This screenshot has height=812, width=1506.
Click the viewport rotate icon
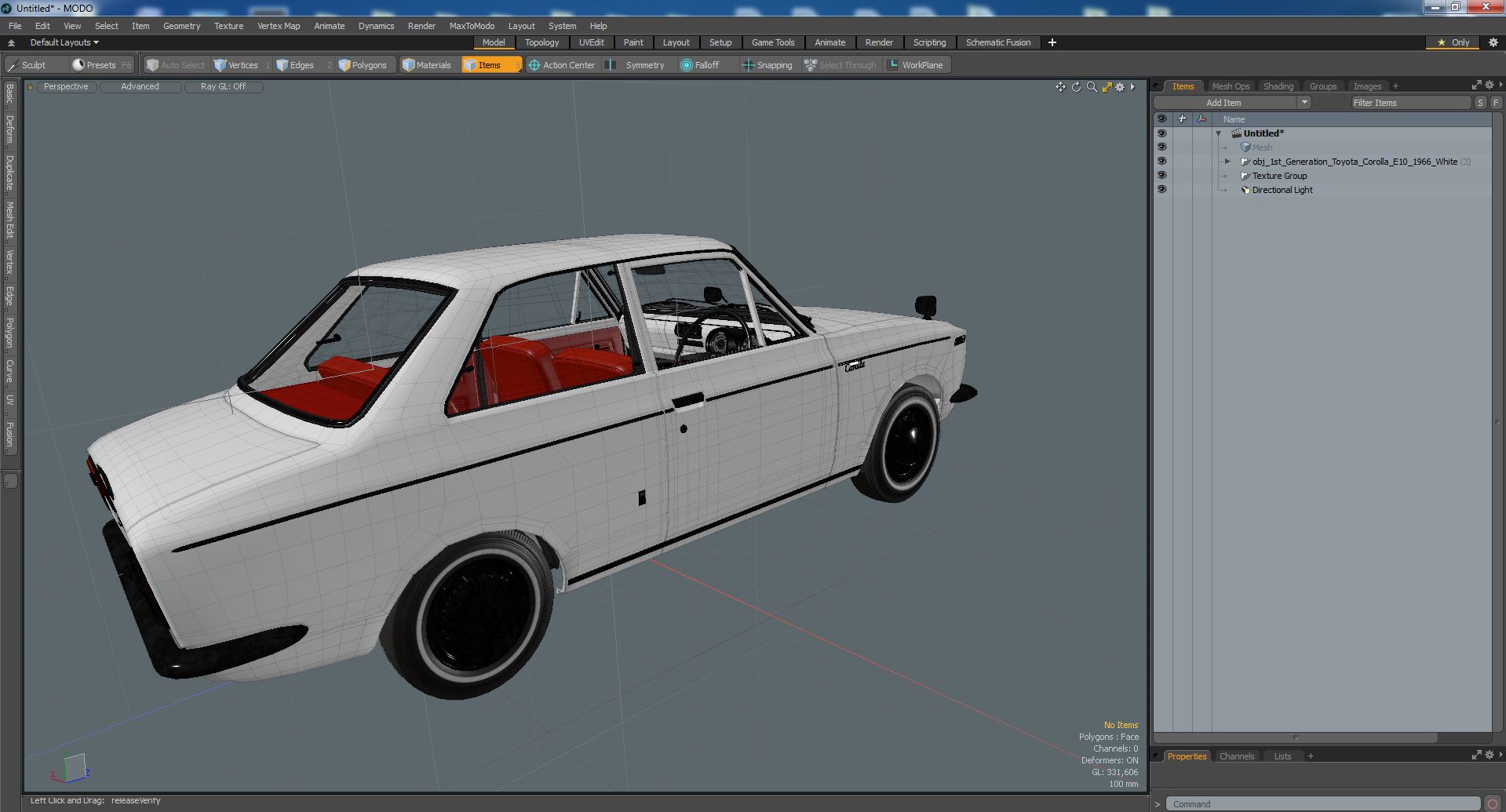pyautogui.click(x=1076, y=87)
